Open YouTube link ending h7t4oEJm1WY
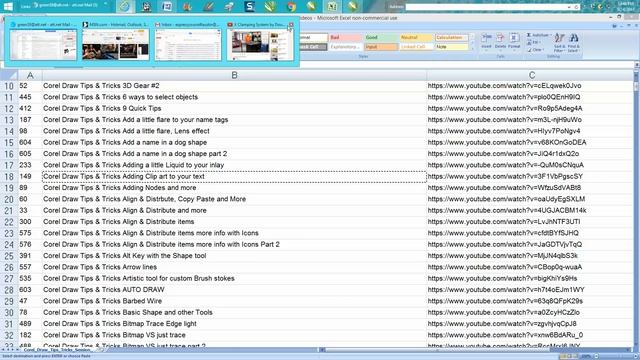The image size is (640, 360). (506, 290)
